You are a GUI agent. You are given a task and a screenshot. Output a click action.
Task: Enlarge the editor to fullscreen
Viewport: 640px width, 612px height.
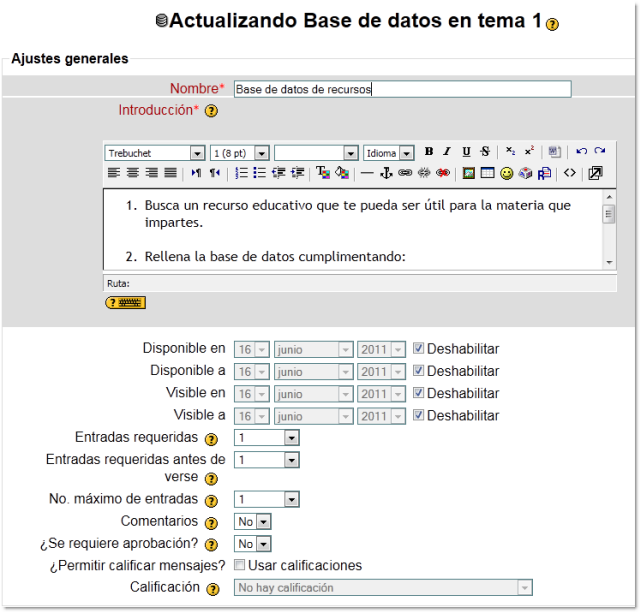[x=595, y=173]
